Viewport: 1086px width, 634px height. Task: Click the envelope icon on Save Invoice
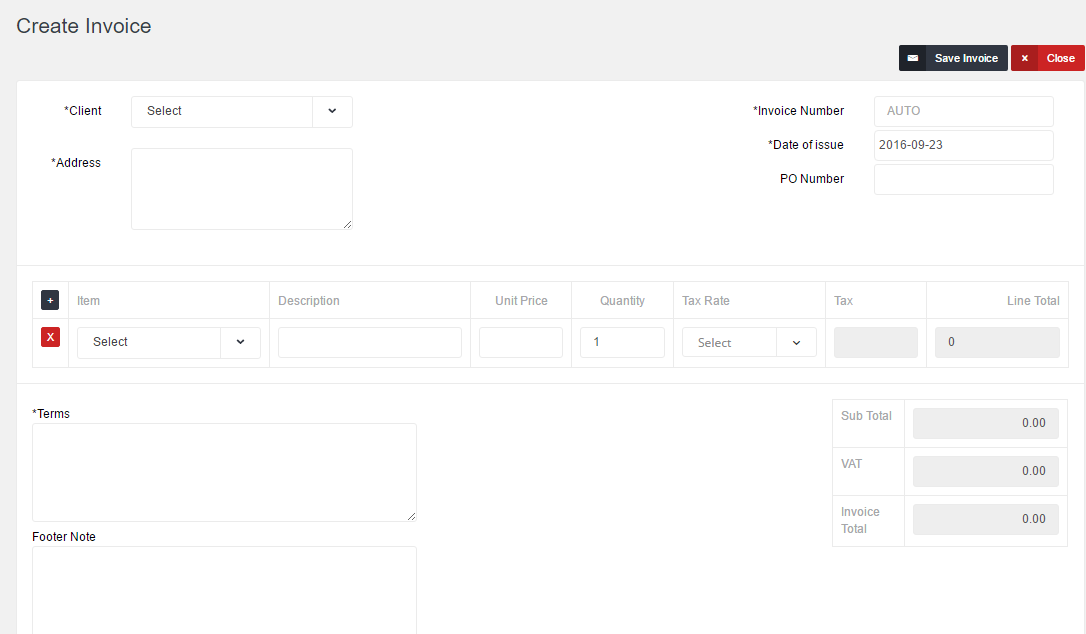[x=912, y=58]
